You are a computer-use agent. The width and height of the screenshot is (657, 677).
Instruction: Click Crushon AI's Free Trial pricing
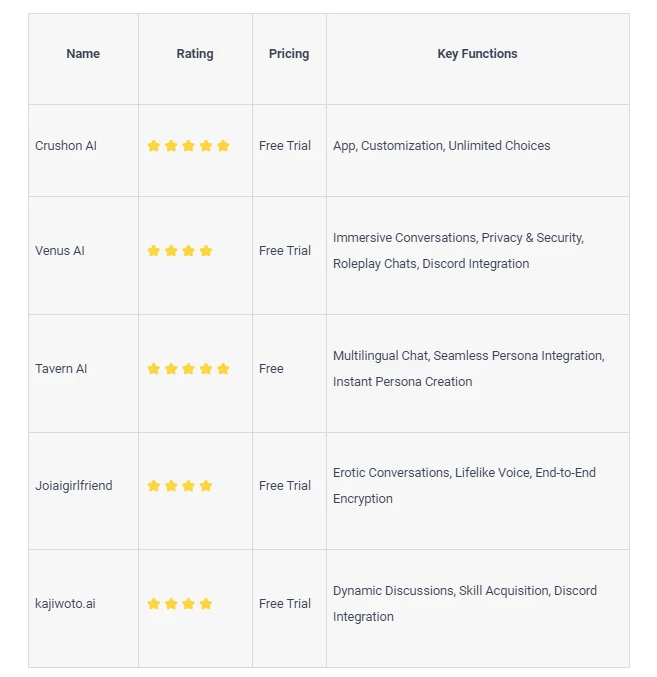285,146
